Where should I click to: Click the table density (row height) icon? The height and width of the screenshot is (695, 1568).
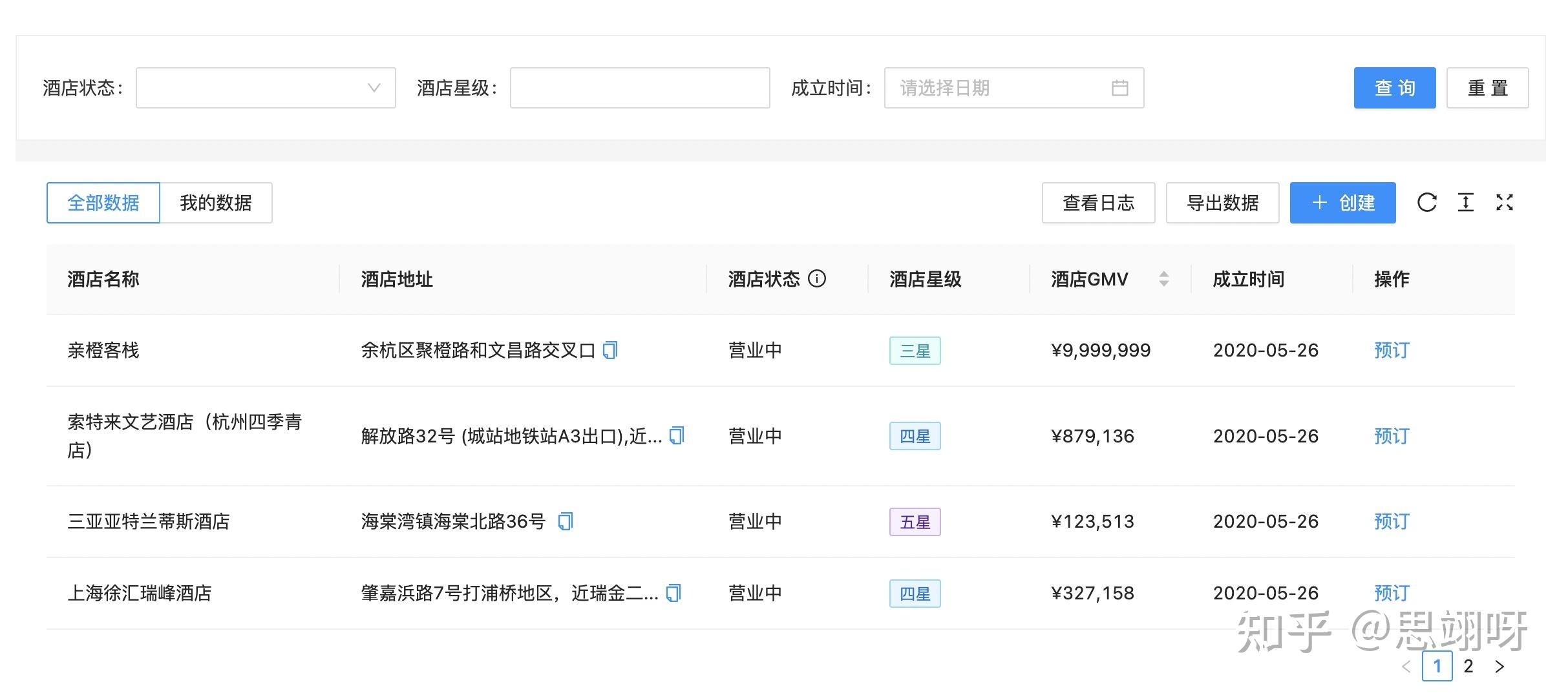pyautogui.click(x=1465, y=203)
